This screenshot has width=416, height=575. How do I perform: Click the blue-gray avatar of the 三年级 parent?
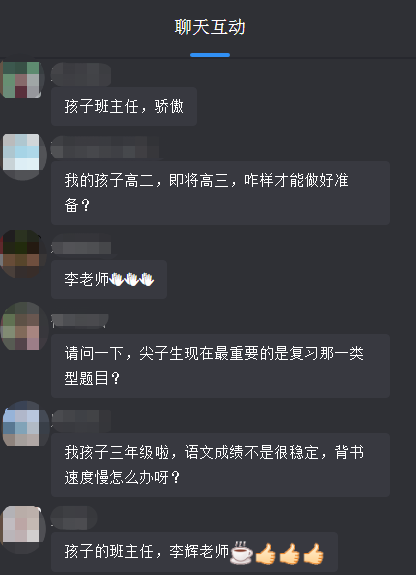point(25,424)
